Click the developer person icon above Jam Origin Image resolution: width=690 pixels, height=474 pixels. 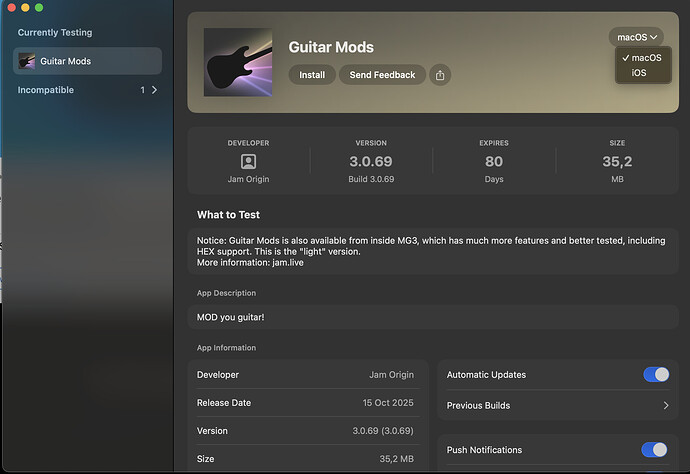[x=248, y=161]
